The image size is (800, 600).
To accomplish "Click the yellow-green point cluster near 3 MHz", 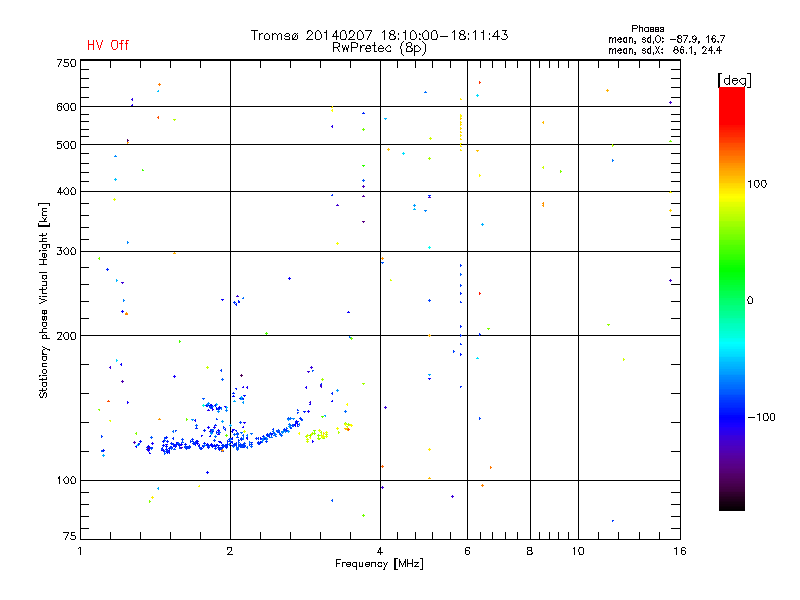I will coord(317,435).
